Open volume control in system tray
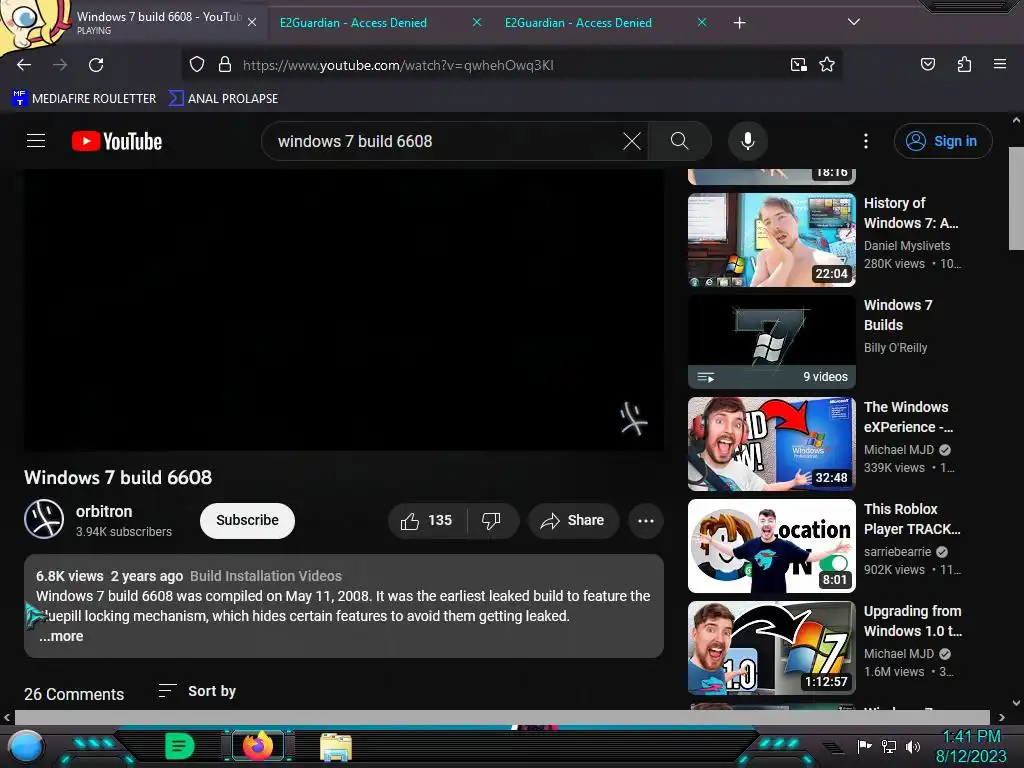 coord(912,746)
